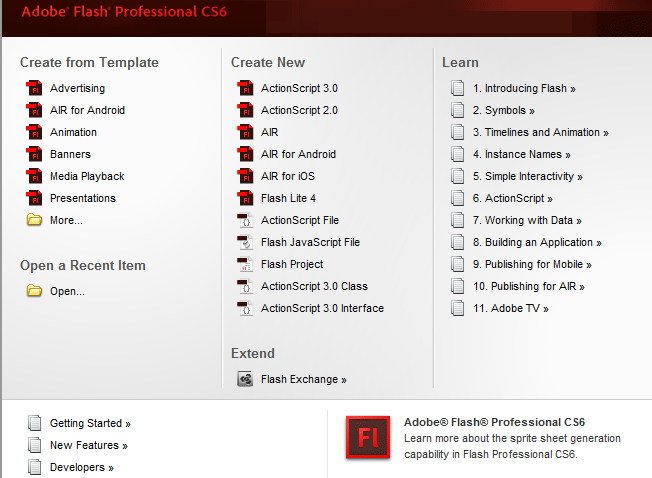Click the ActionScript 3.0 Class icon

245,286
